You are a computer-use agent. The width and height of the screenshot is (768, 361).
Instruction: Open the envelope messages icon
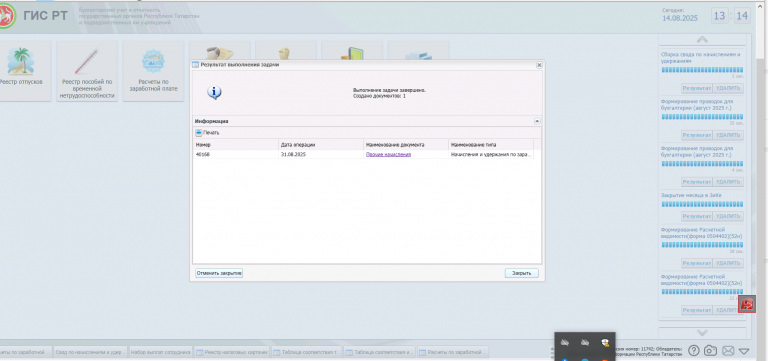click(x=728, y=351)
